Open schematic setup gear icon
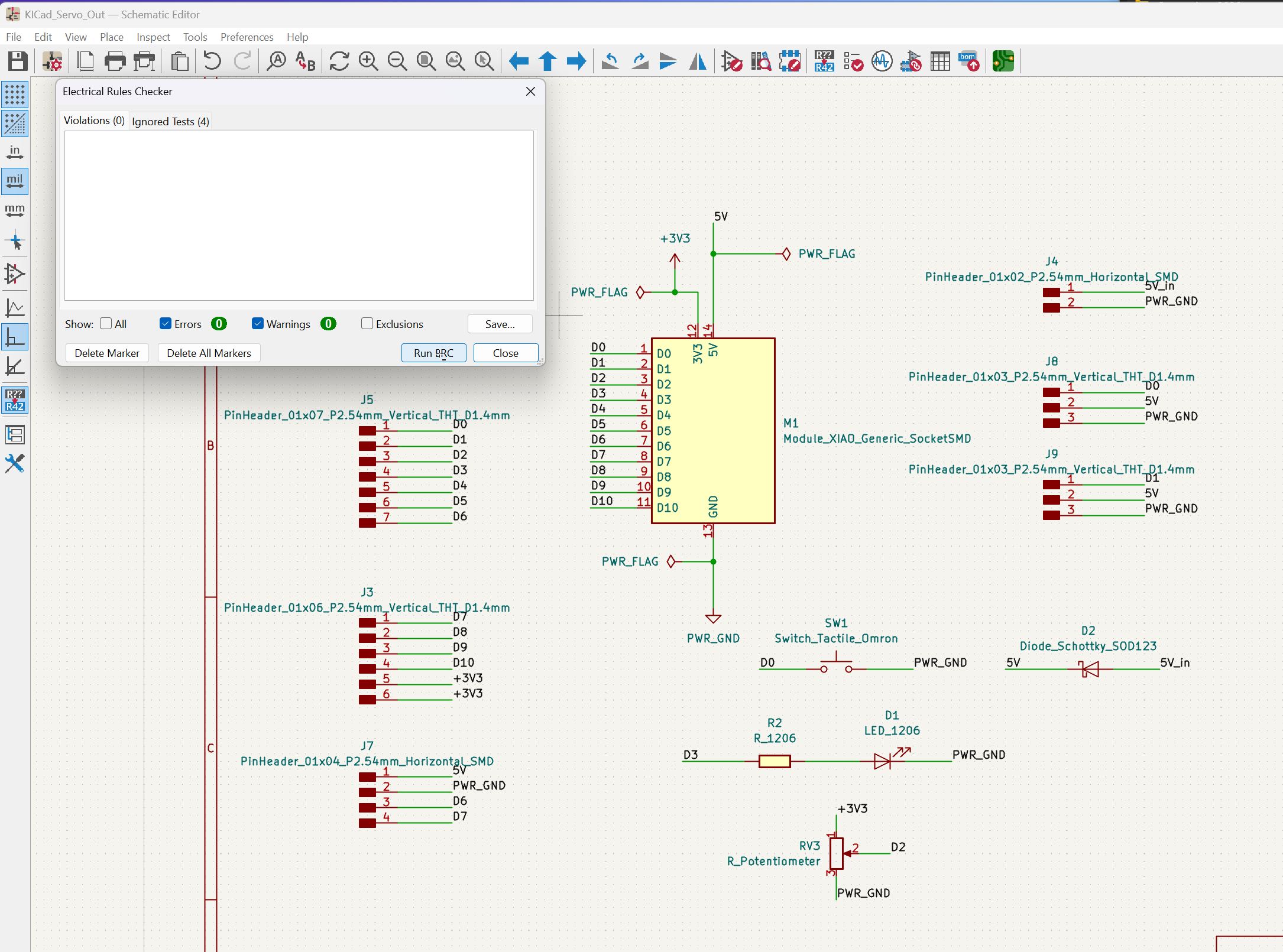 tap(52, 61)
